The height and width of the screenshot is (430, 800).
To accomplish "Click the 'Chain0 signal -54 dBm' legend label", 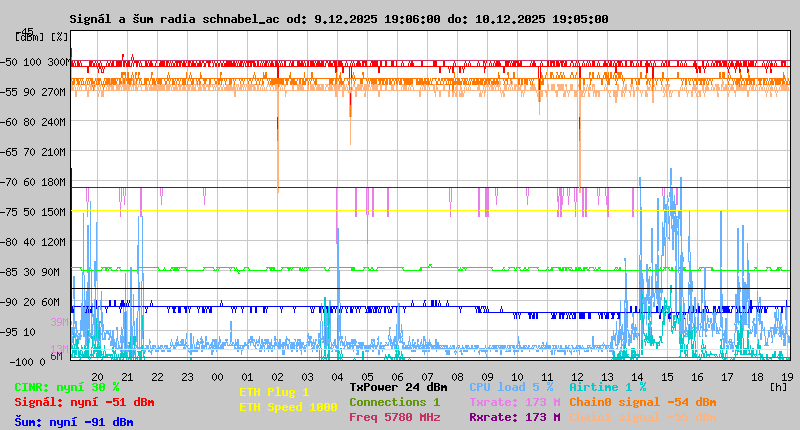I will tap(643, 402).
